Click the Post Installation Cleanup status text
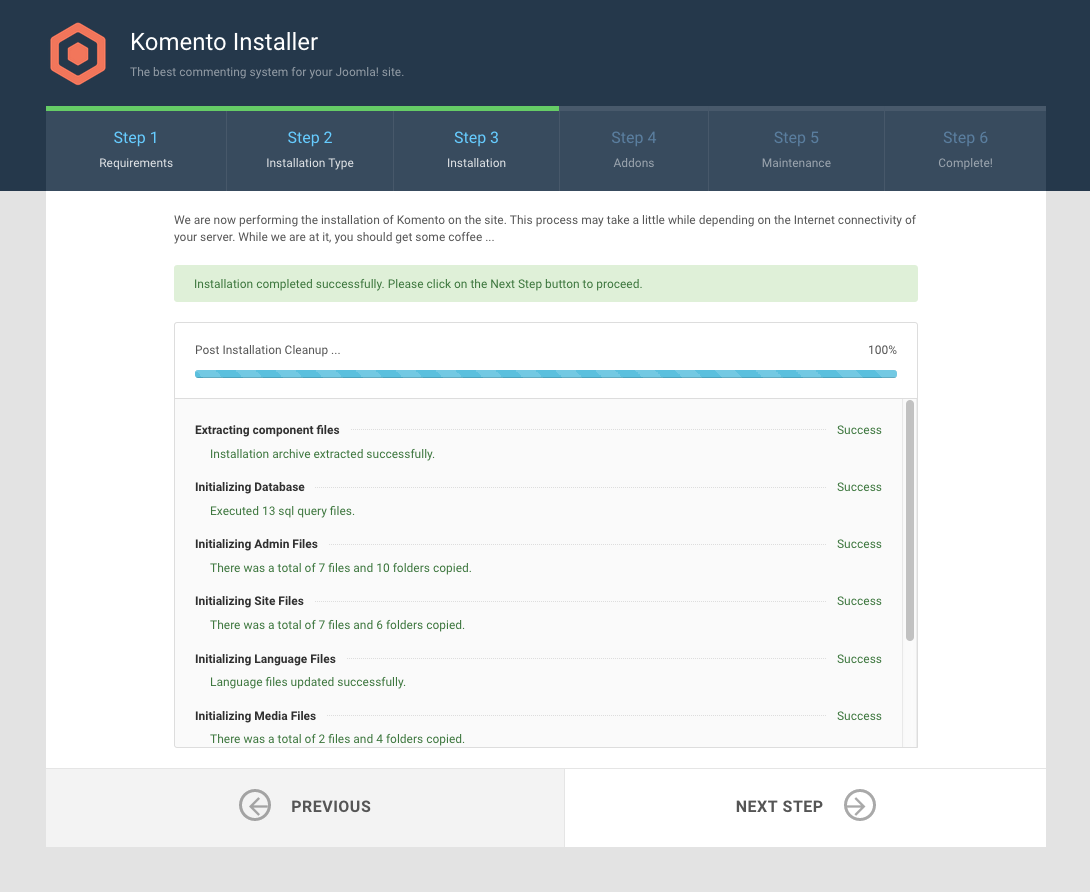The height and width of the screenshot is (892, 1090). [x=268, y=350]
